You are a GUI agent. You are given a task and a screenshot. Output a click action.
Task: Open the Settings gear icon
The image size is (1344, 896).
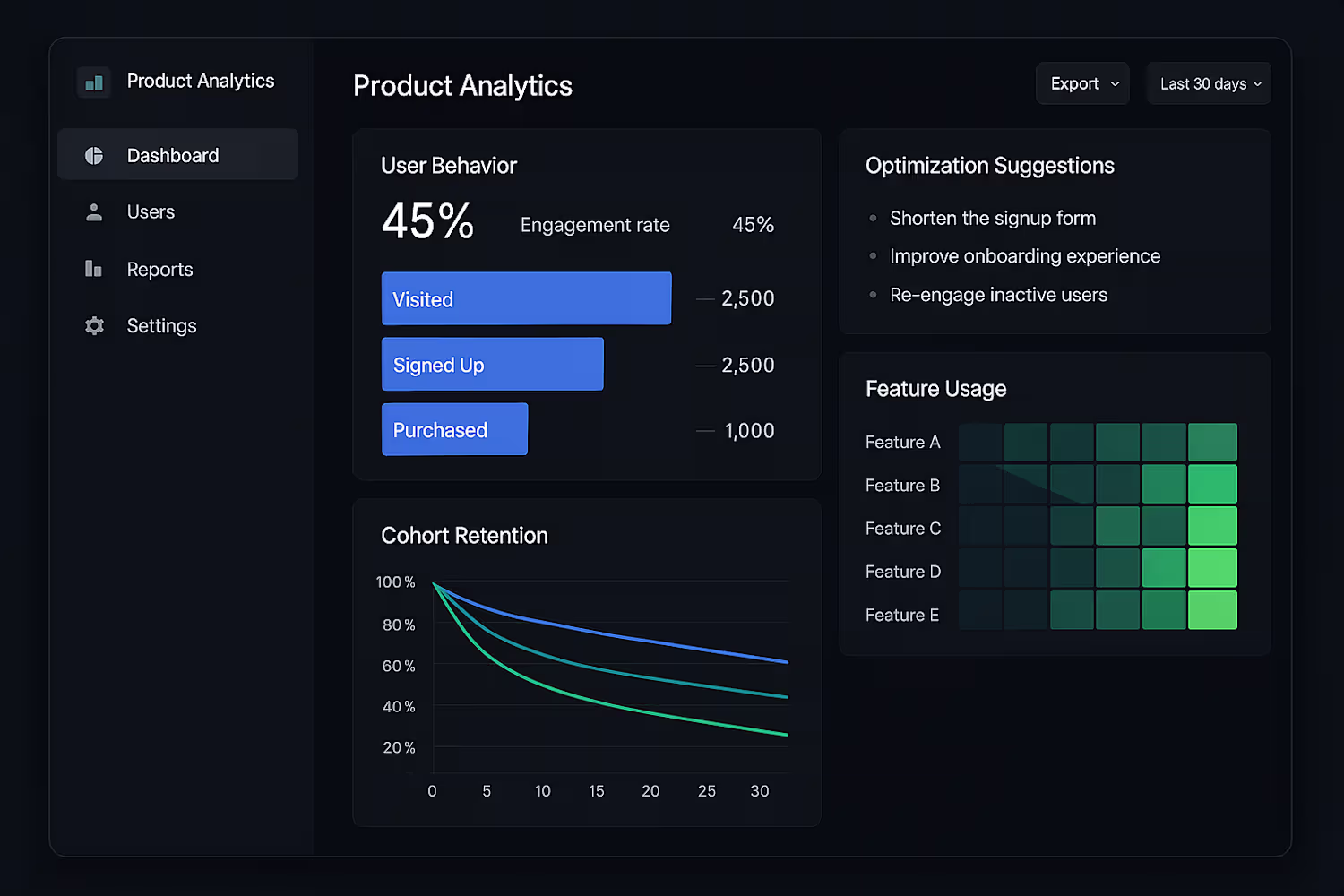click(94, 326)
